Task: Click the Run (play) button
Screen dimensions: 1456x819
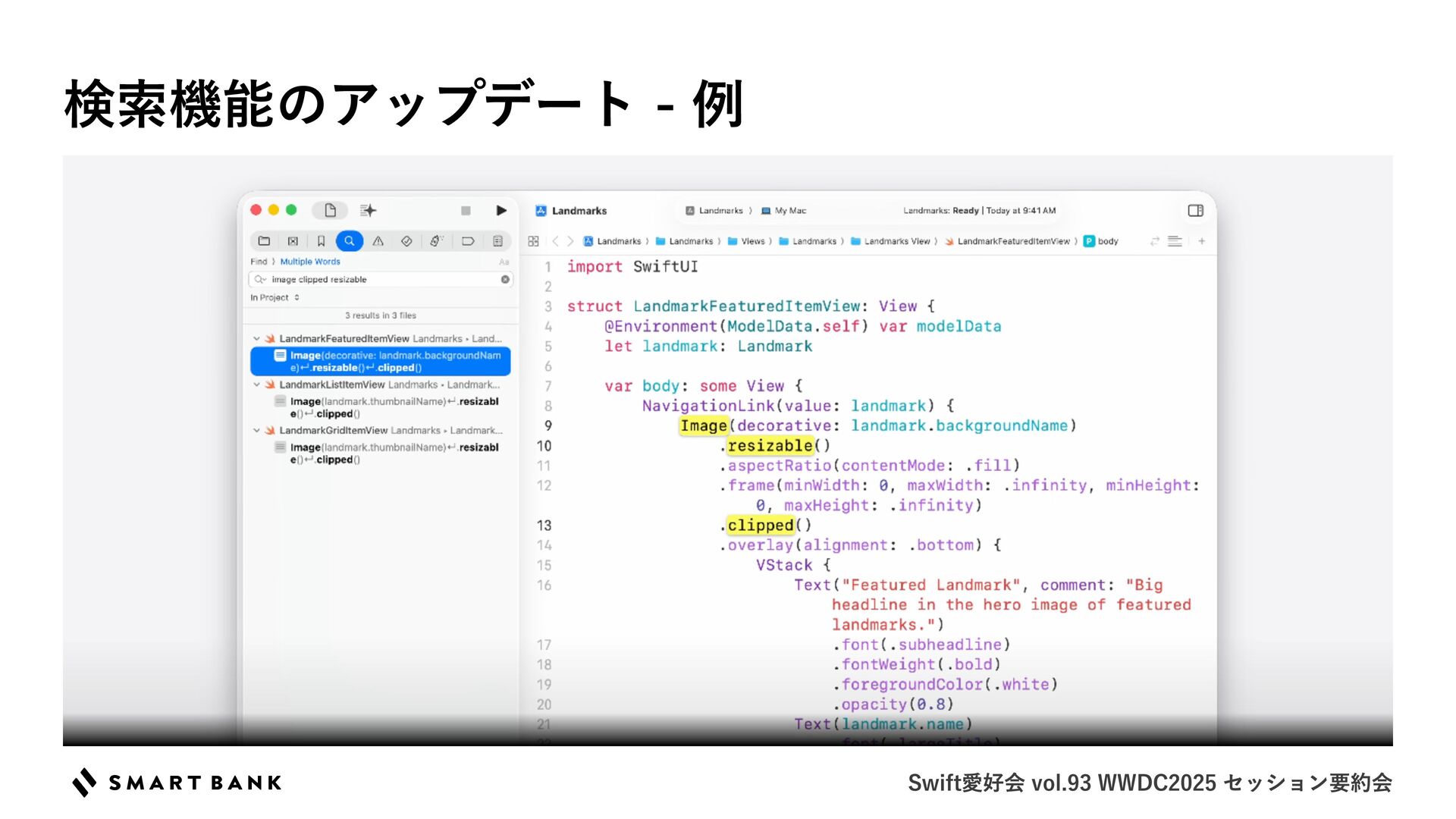Action: (501, 210)
